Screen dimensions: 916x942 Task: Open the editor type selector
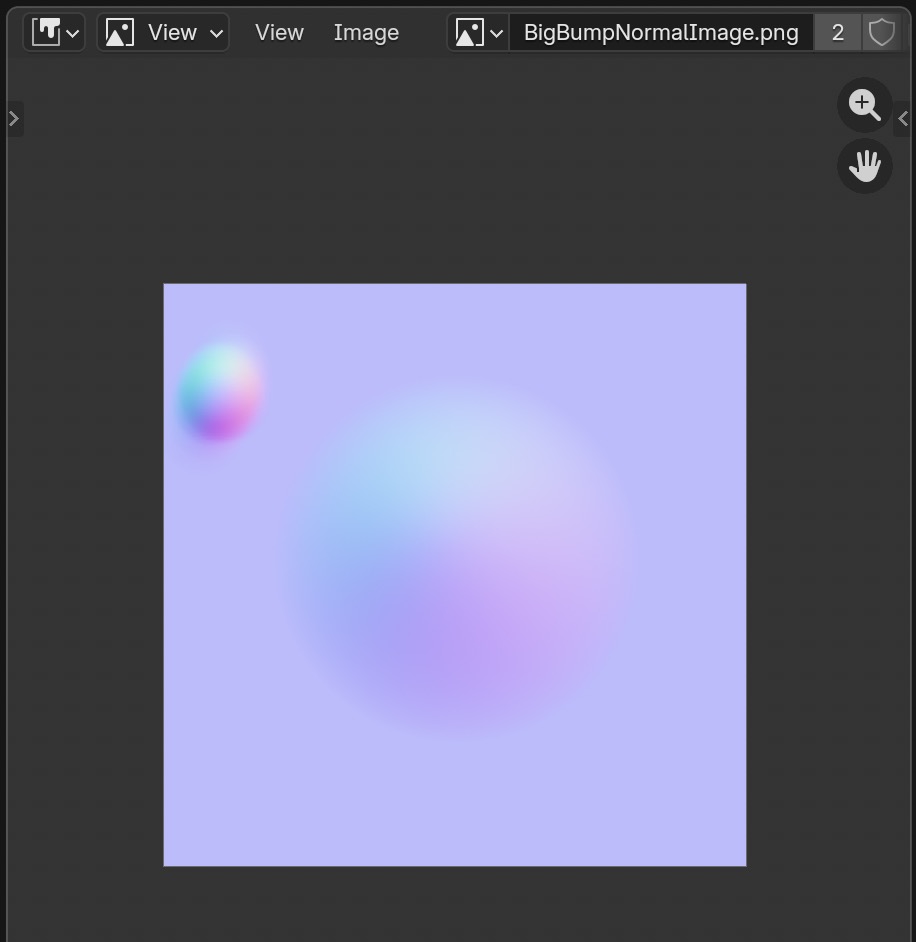tap(54, 32)
